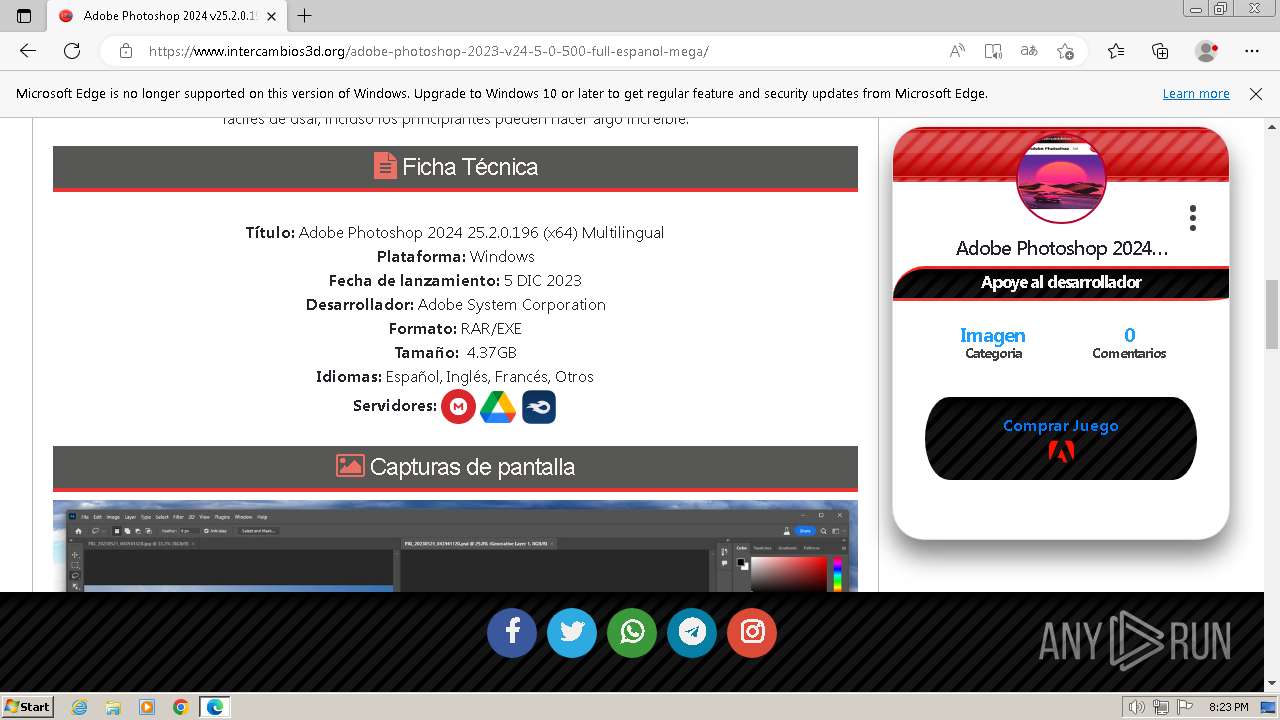Click the network tray icon
The height and width of the screenshot is (720, 1280).
(1161, 707)
